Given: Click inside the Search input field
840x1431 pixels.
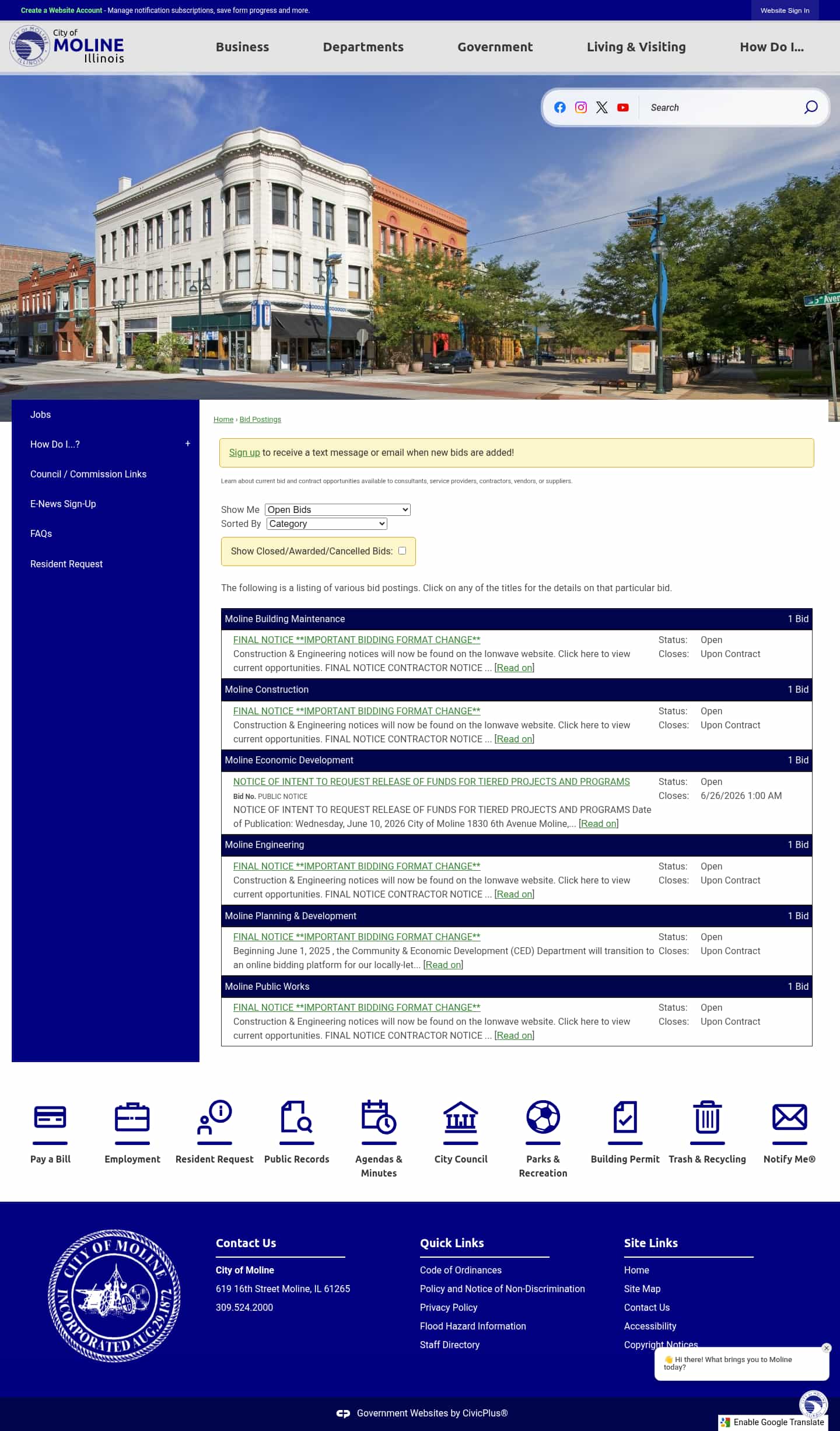Looking at the screenshot, I should tap(720, 107).
